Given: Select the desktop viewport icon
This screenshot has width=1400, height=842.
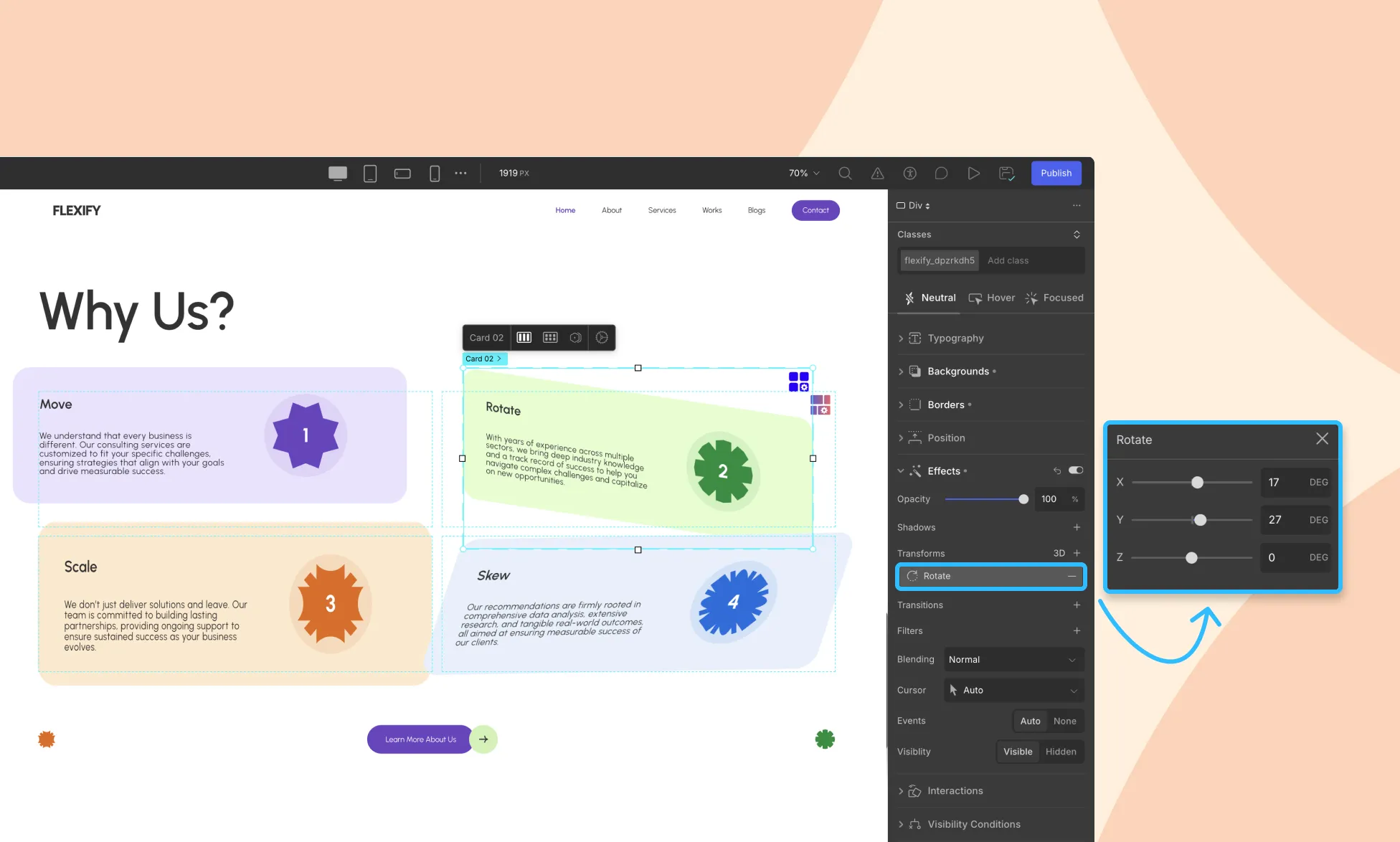Looking at the screenshot, I should click(x=338, y=174).
